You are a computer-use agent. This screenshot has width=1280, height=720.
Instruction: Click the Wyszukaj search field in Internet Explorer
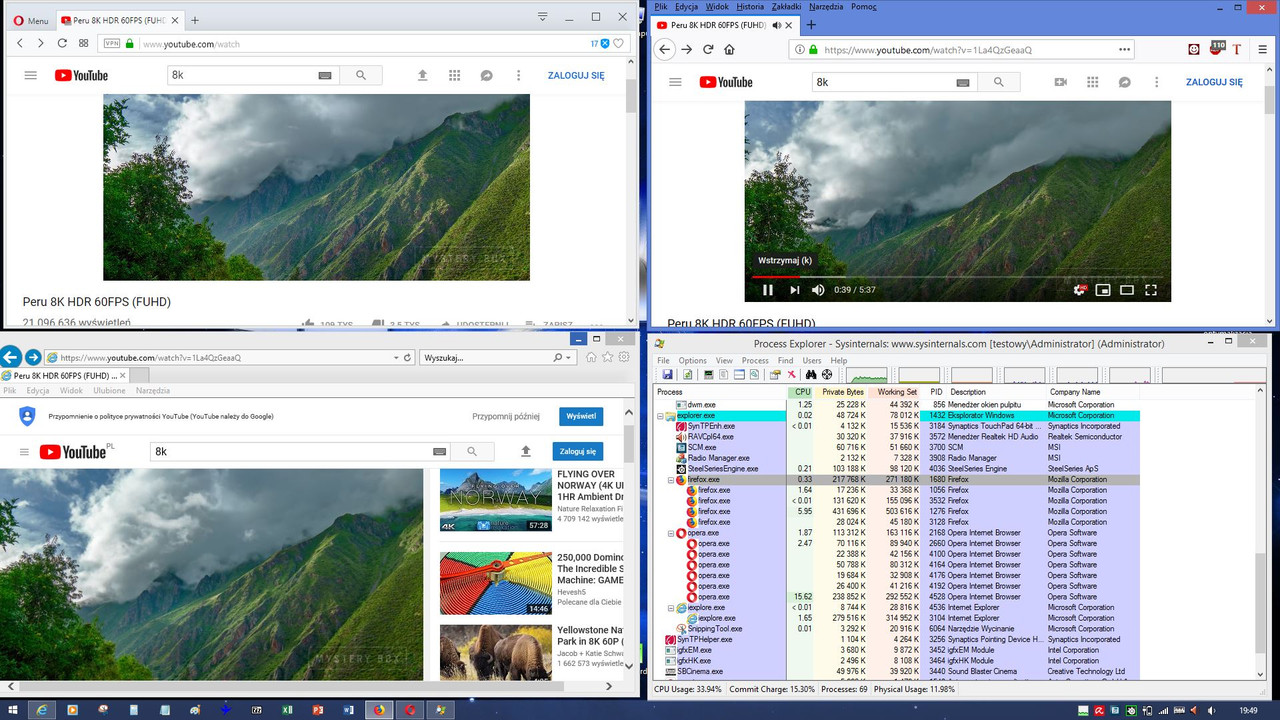(485, 357)
